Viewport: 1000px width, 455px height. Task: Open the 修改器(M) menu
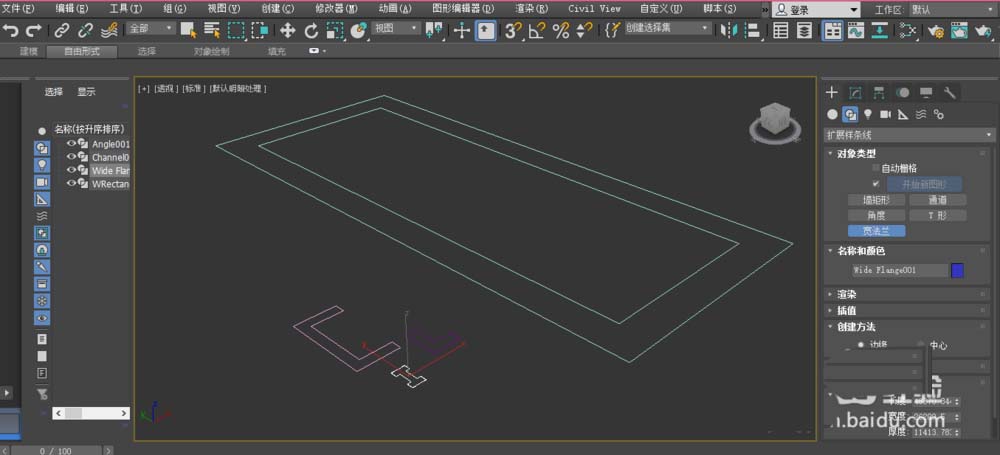click(337, 9)
